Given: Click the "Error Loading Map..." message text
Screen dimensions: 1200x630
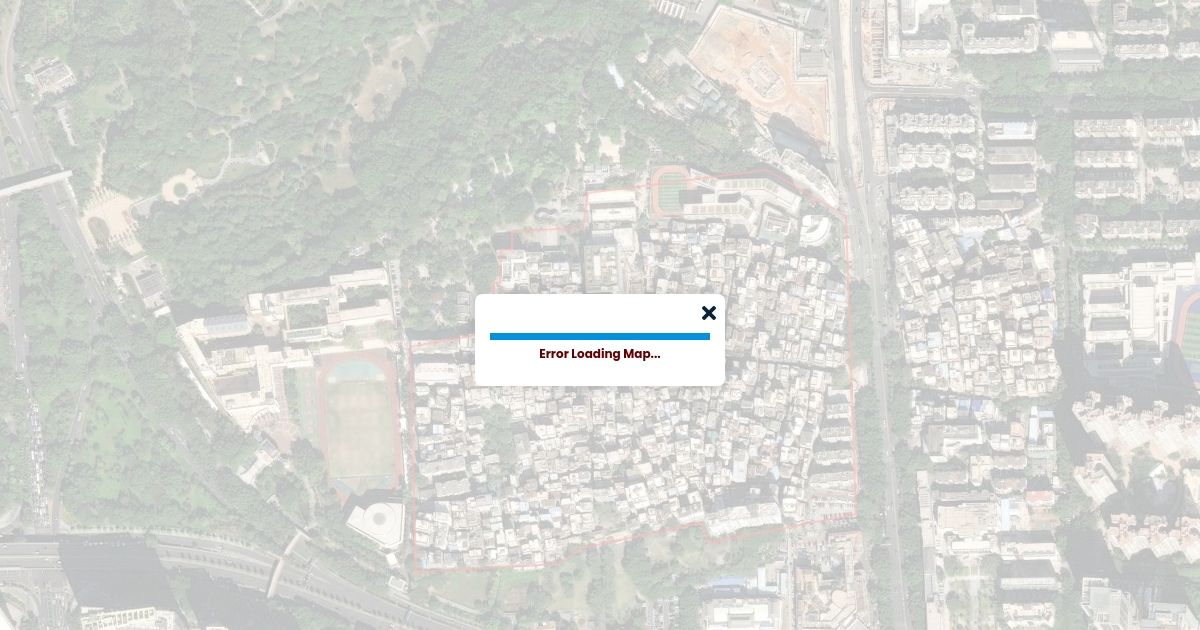Looking at the screenshot, I should (600, 354).
